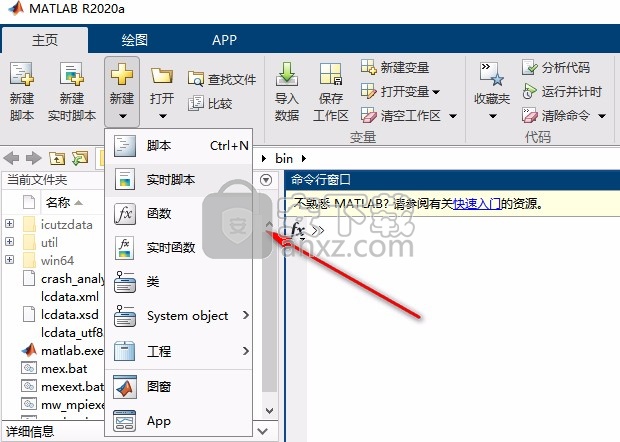This screenshot has width=620, height=442.
Task: Click Analyze Code (分析代码)
Action: [556, 67]
